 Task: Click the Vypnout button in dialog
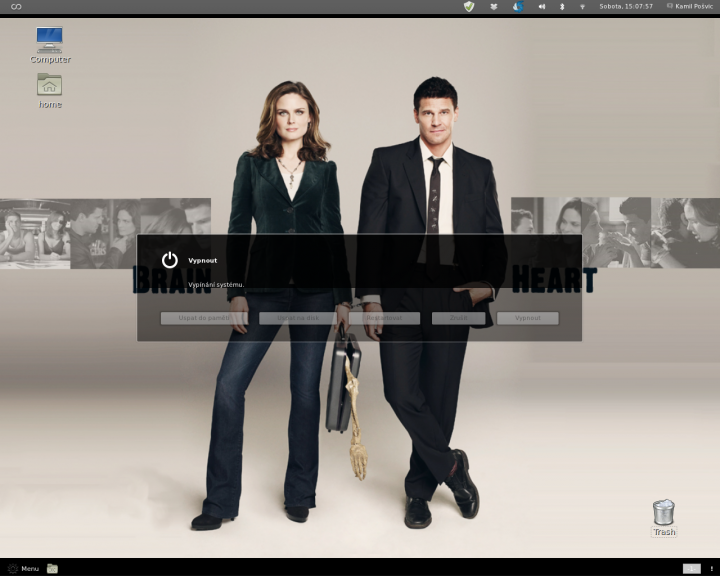click(528, 318)
